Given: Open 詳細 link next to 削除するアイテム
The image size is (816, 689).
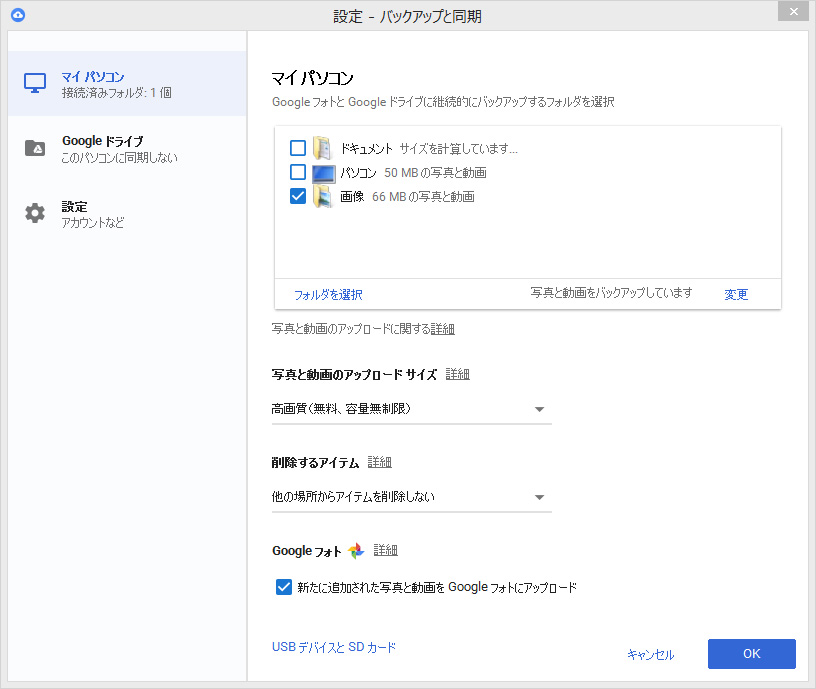Looking at the screenshot, I should [x=380, y=462].
